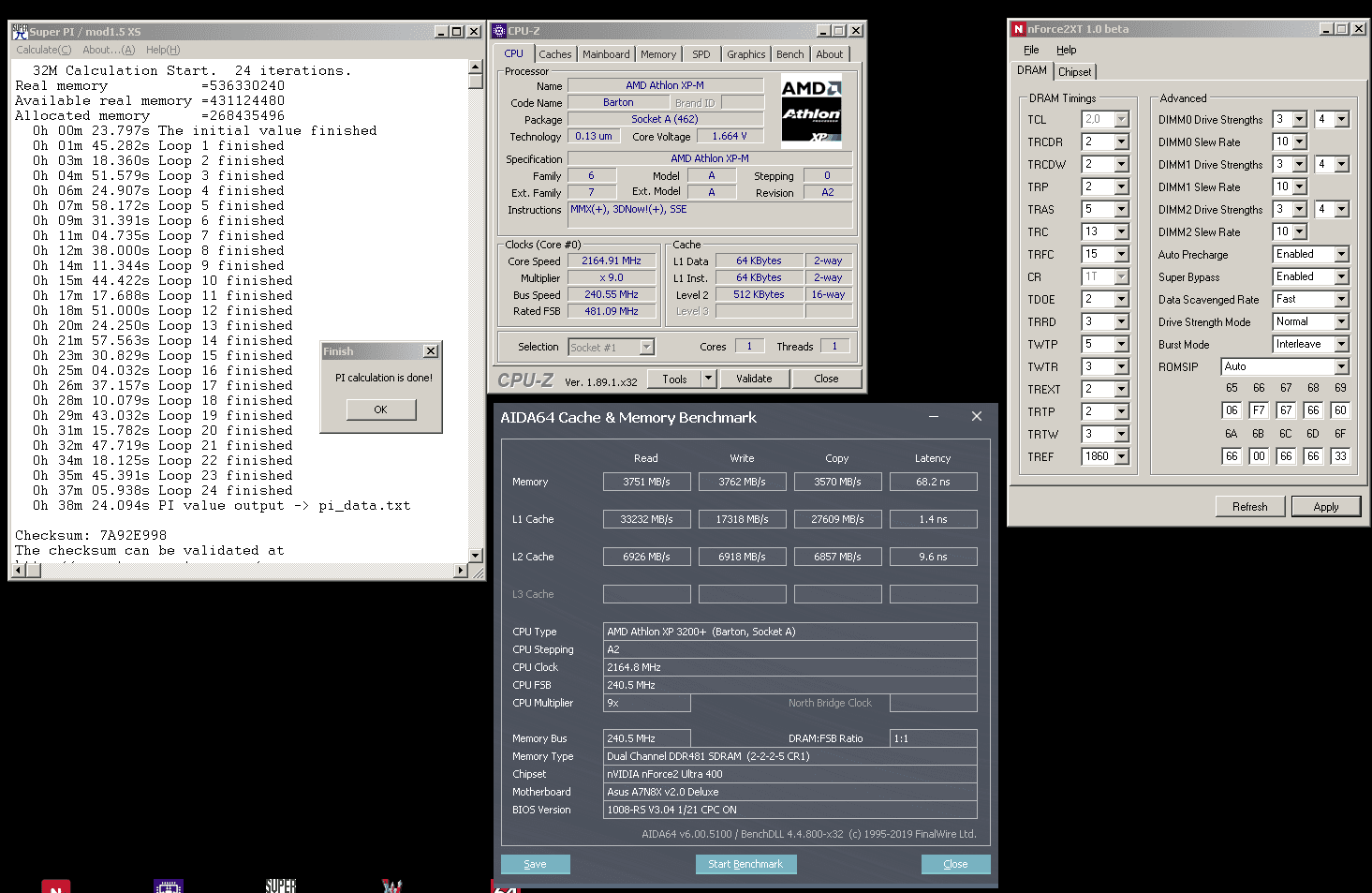Open the TREF dropdown showing 1860

[x=1121, y=456]
